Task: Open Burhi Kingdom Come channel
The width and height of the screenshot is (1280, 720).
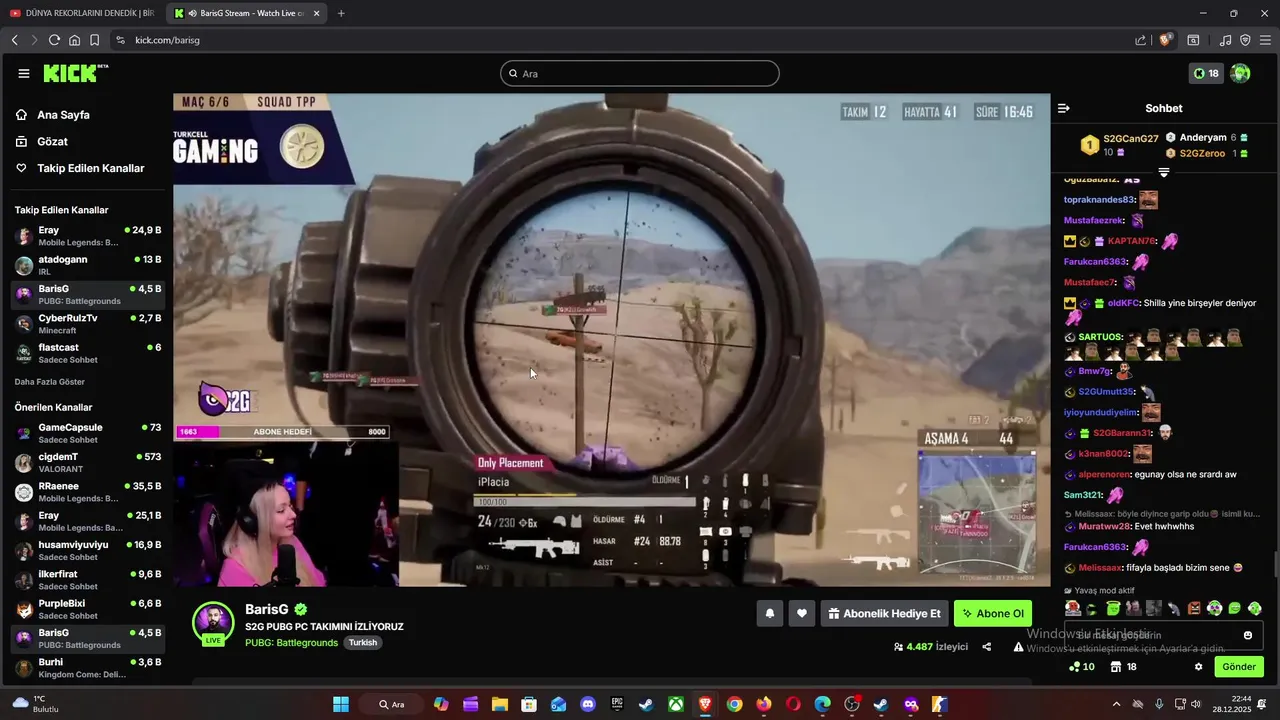Action: [88, 667]
